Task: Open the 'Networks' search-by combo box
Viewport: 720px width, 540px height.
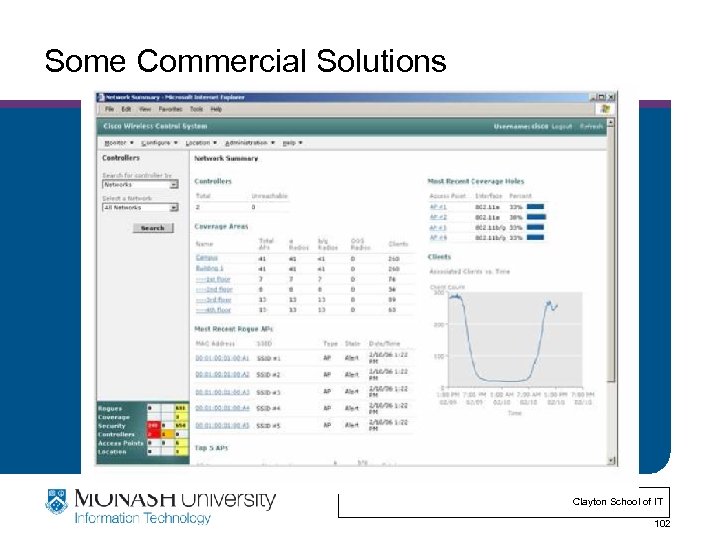Action: [140, 185]
